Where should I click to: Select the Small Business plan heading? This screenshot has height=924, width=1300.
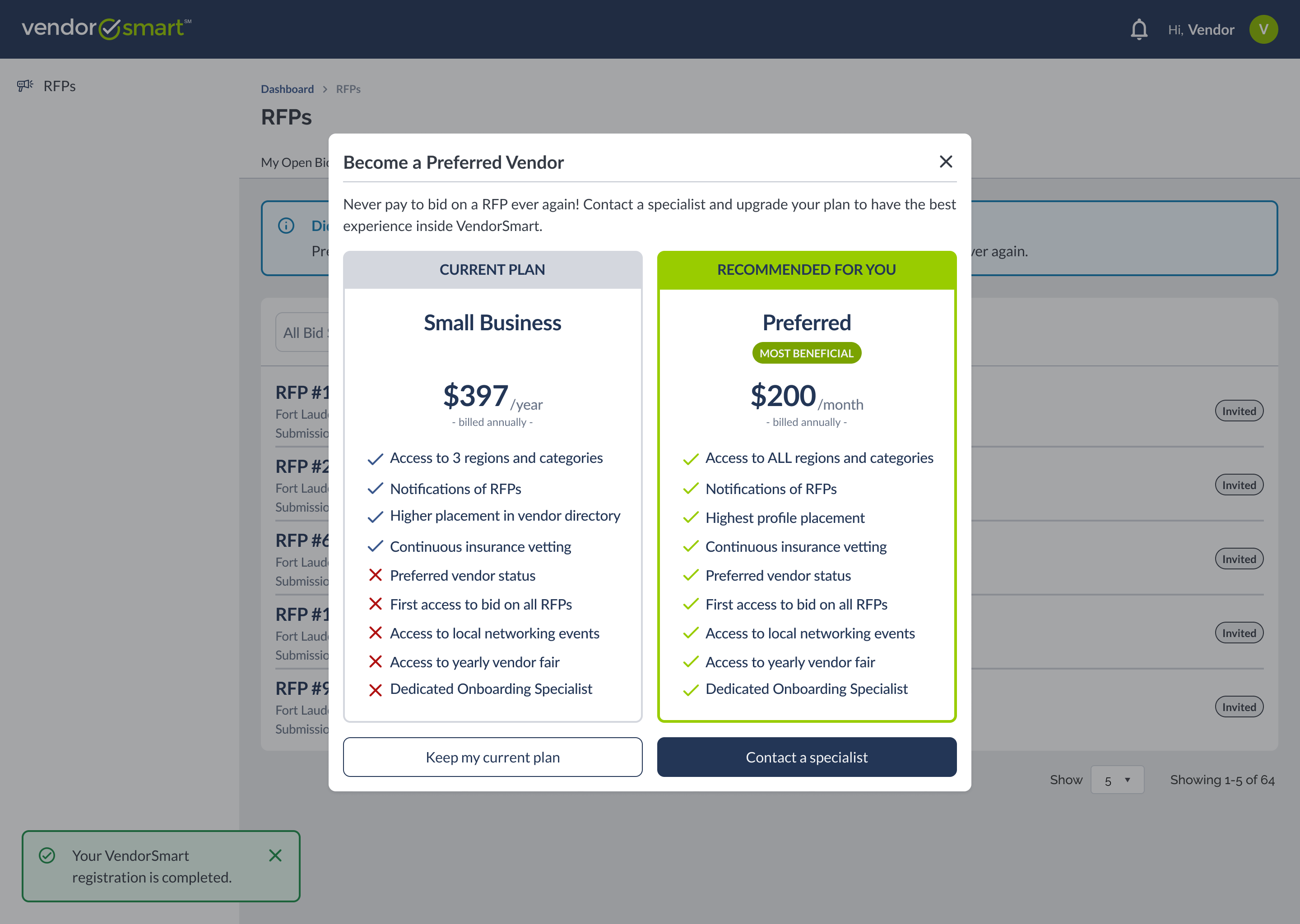[x=492, y=323]
